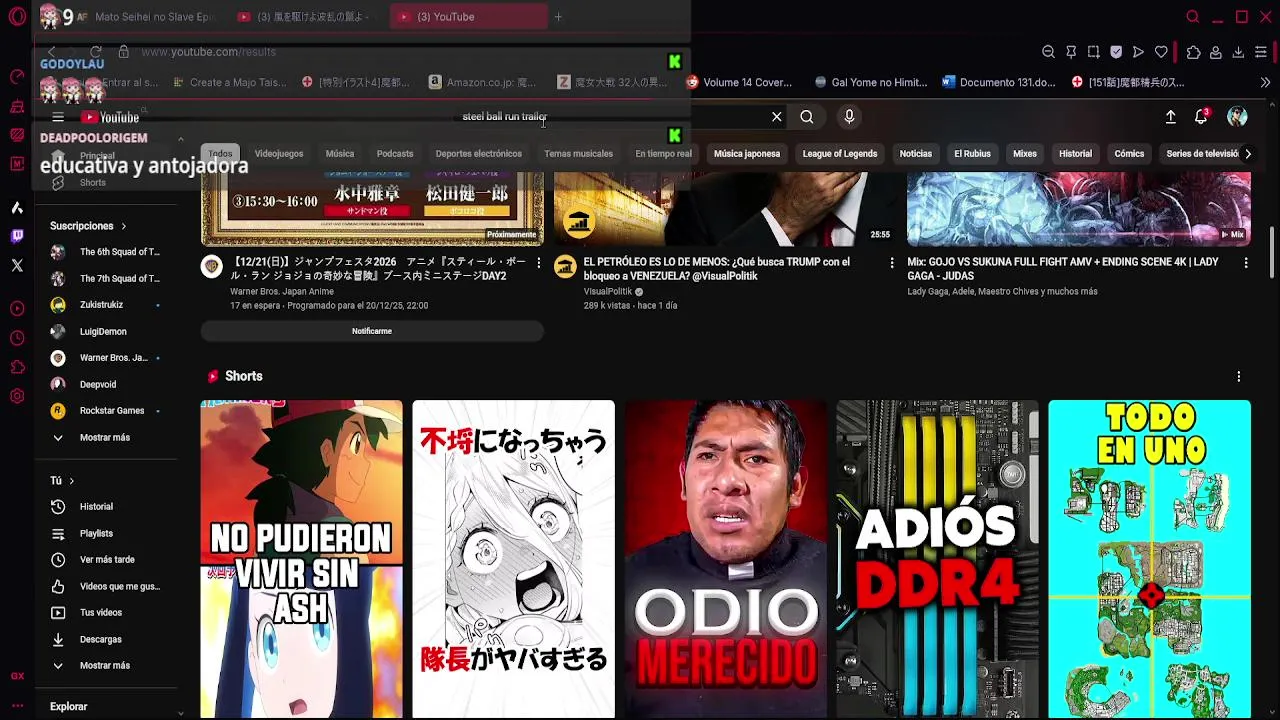1280x720 pixels.
Task: Open GX Control speedometer in sidebar
Action: pos(17,77)
